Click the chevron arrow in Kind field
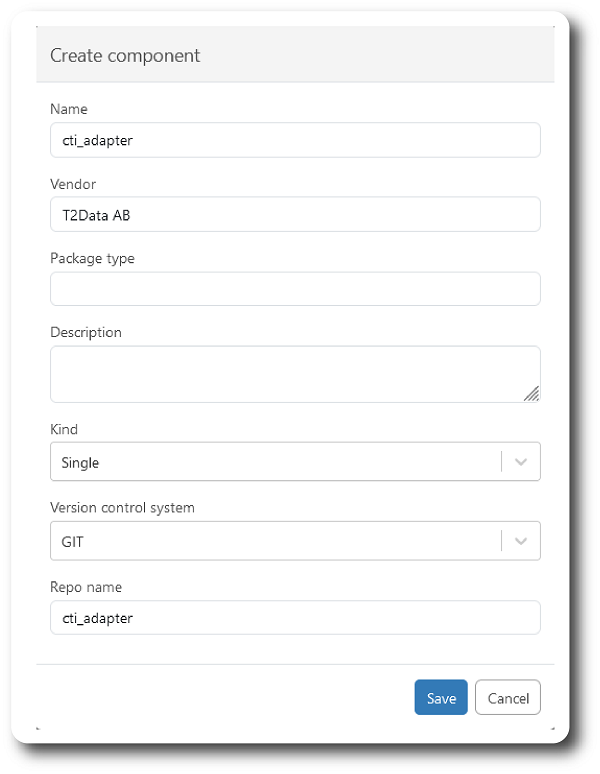Image resolution: width=600 pixels, height=774 pixels. coord(520,463)
